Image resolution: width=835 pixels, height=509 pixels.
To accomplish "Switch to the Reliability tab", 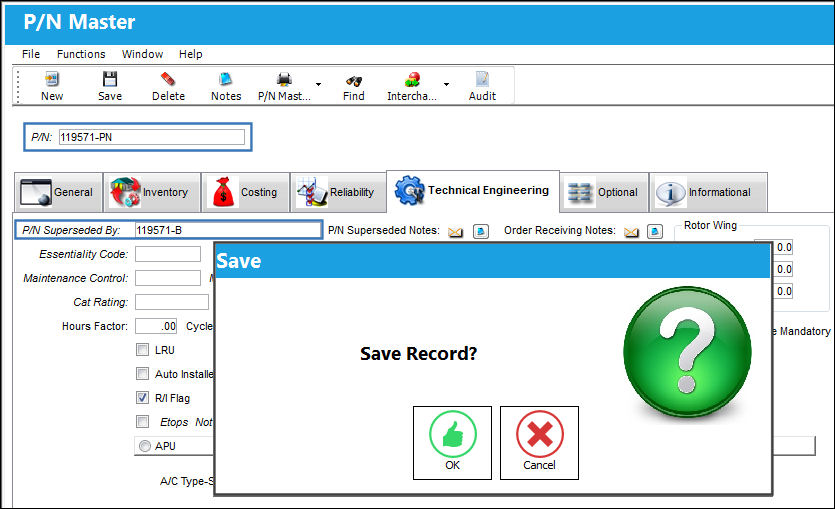I will [x=338, y=192].
